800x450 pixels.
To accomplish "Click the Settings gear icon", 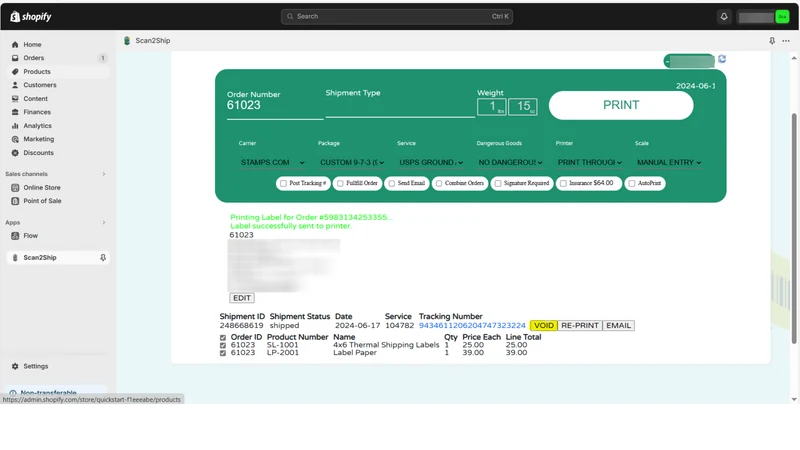I will click(15, 366).
